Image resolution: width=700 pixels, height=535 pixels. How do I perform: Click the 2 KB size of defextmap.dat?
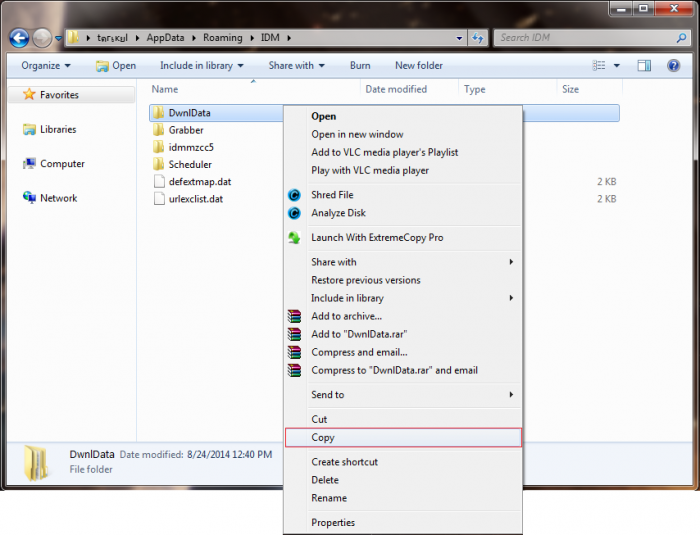pos(607,182)
